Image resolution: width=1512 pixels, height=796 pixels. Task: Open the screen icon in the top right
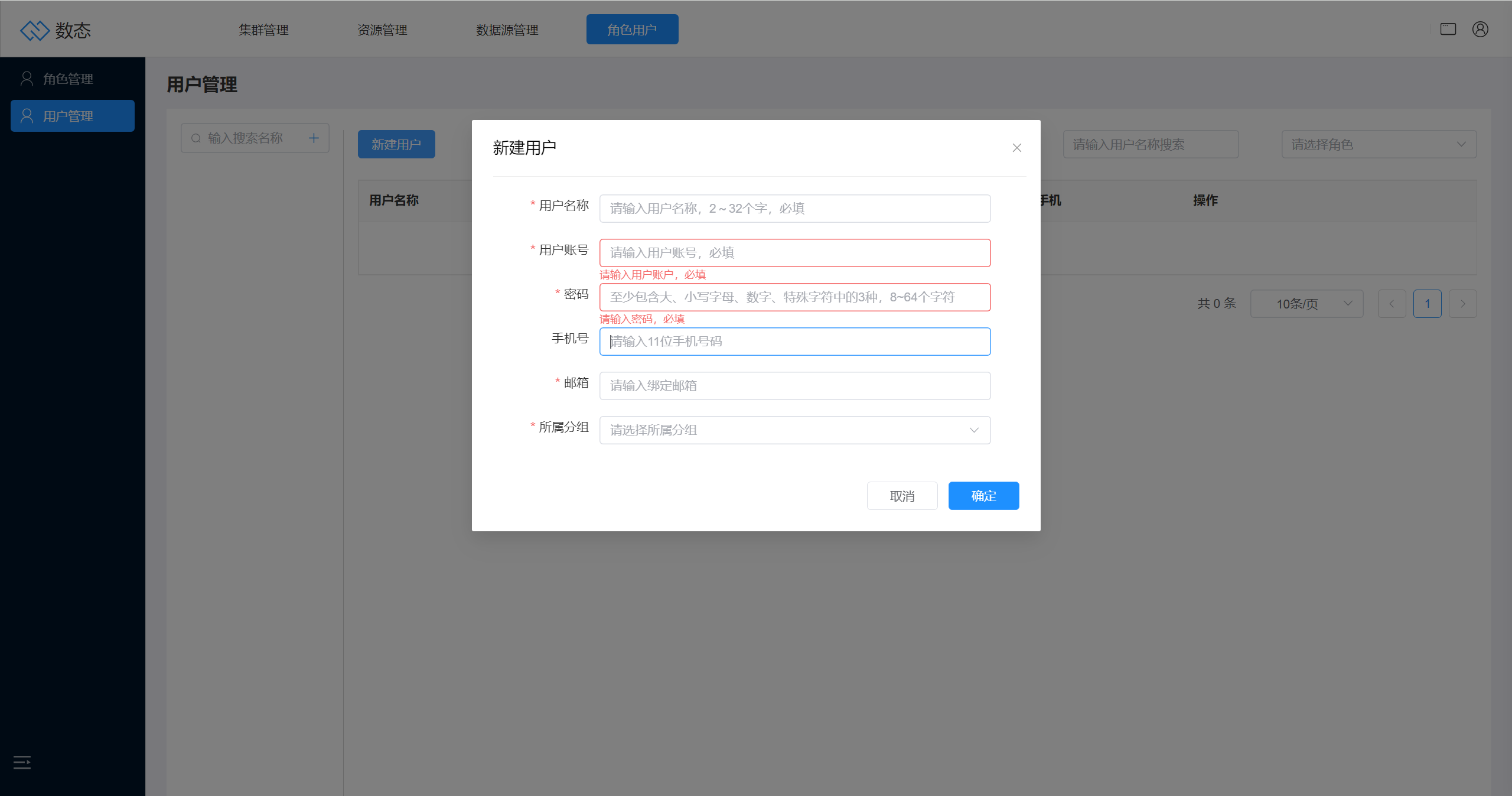coord(1448,29)
